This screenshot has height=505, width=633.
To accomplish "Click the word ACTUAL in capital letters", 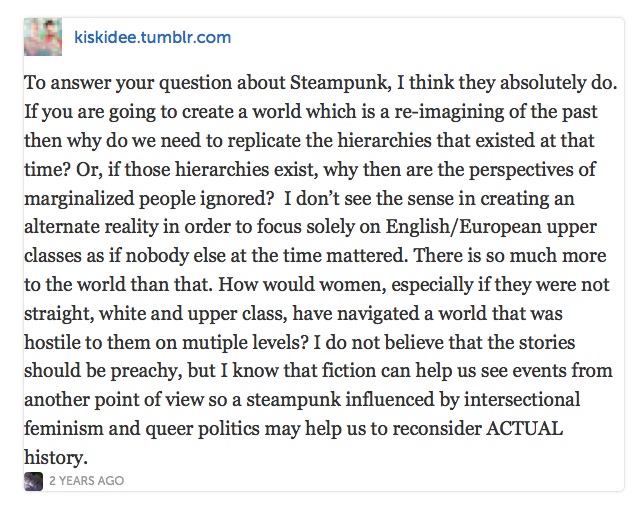I will [x=524, y=428].
